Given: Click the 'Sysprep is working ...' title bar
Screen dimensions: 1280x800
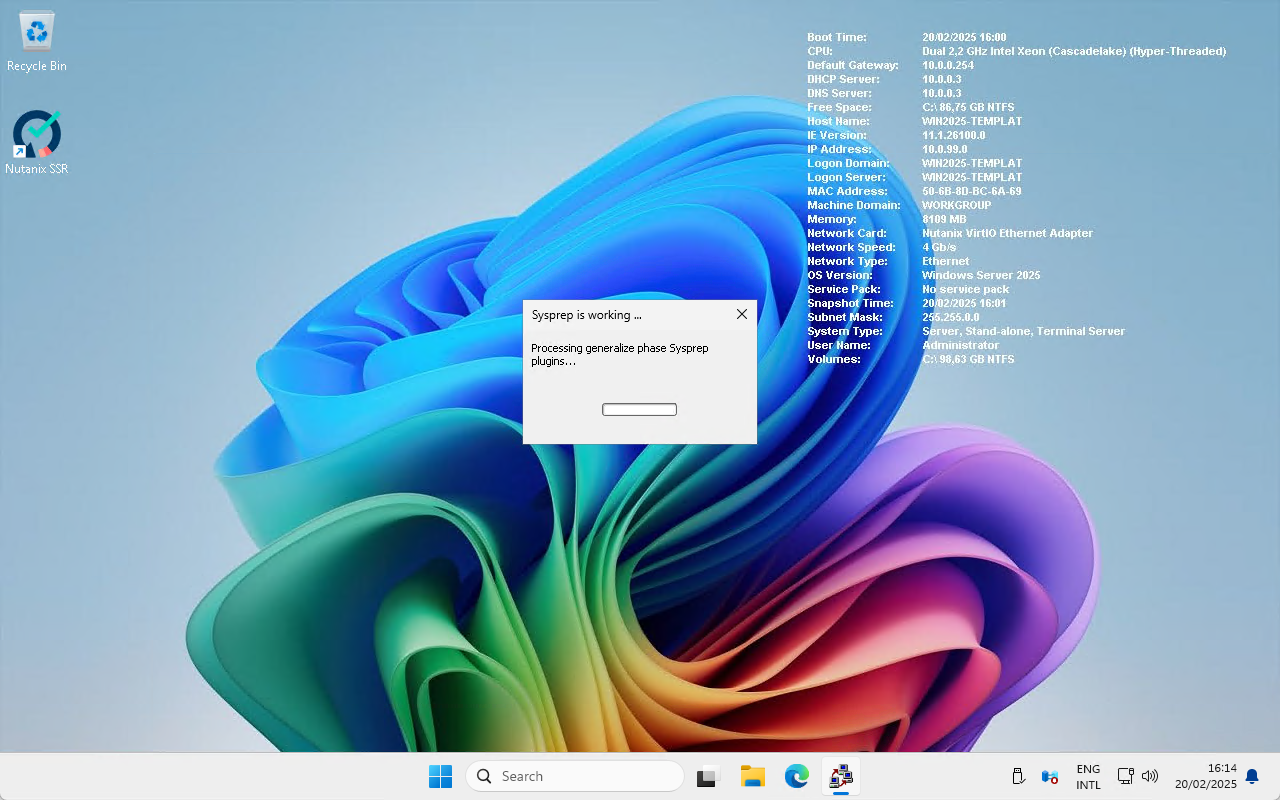Looking at the screenshot, I should [x=620, y=314].
